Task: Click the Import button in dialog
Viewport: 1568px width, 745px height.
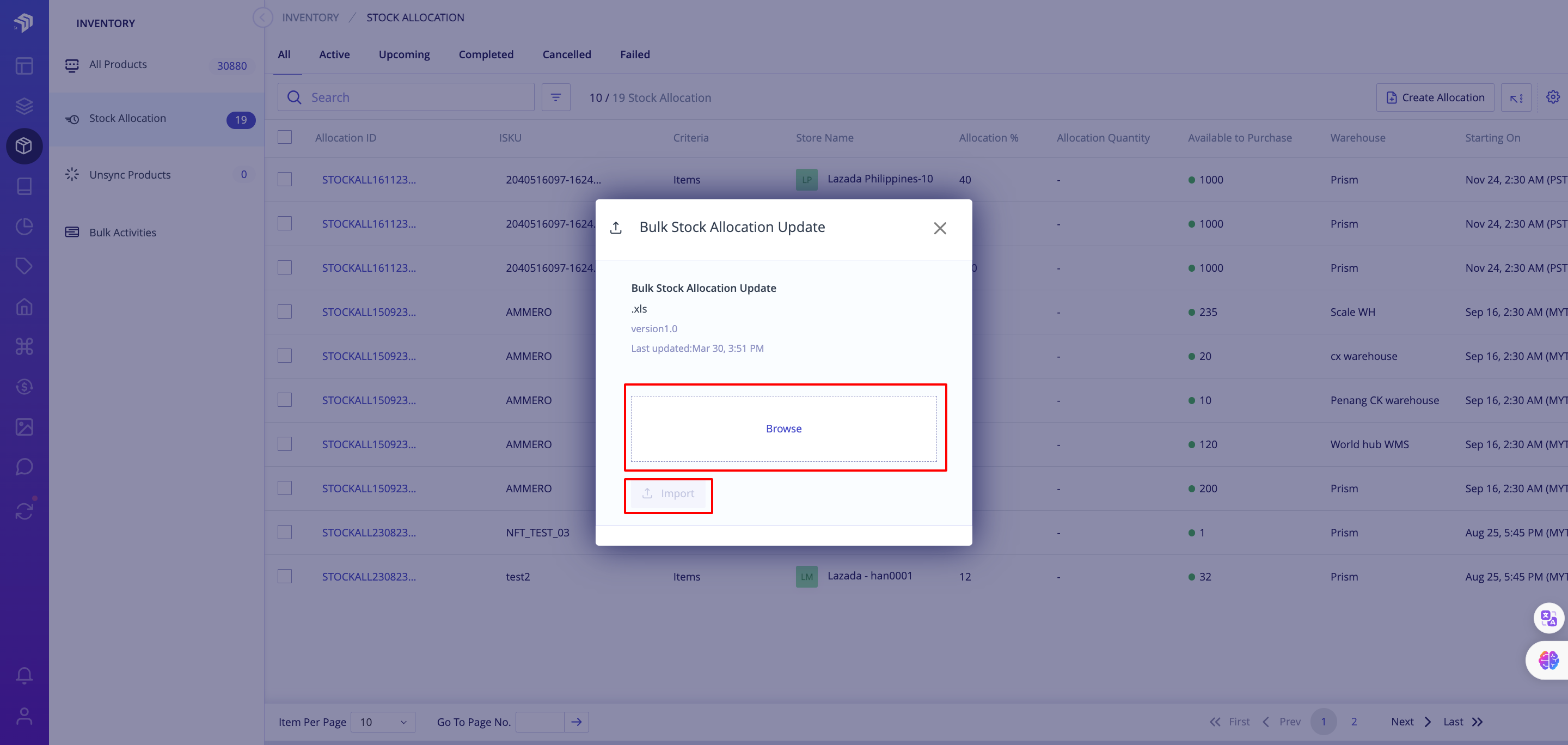Action: click(667, 493)
